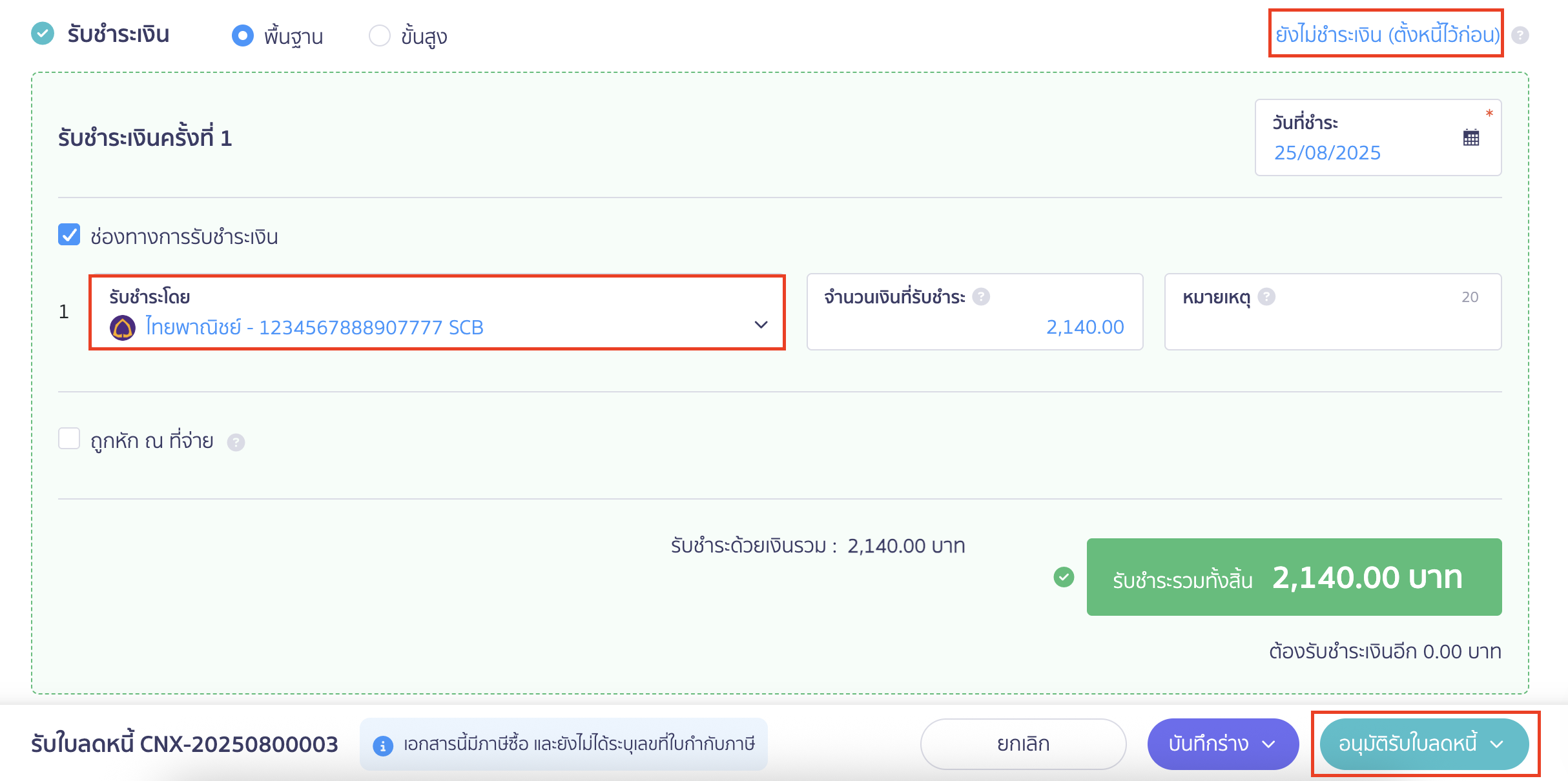Select the ขั้นสูง radio option

(379, 35)
